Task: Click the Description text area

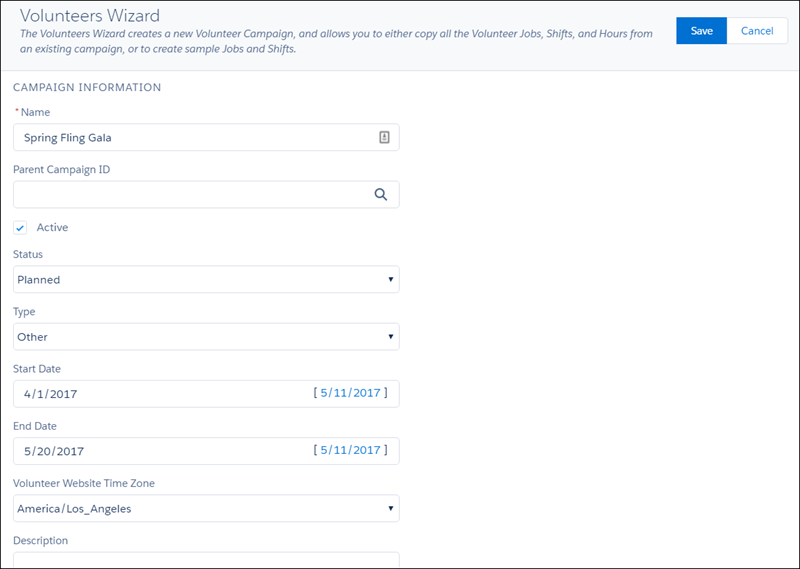Action: pyautogui.click(x=206, y=560)
